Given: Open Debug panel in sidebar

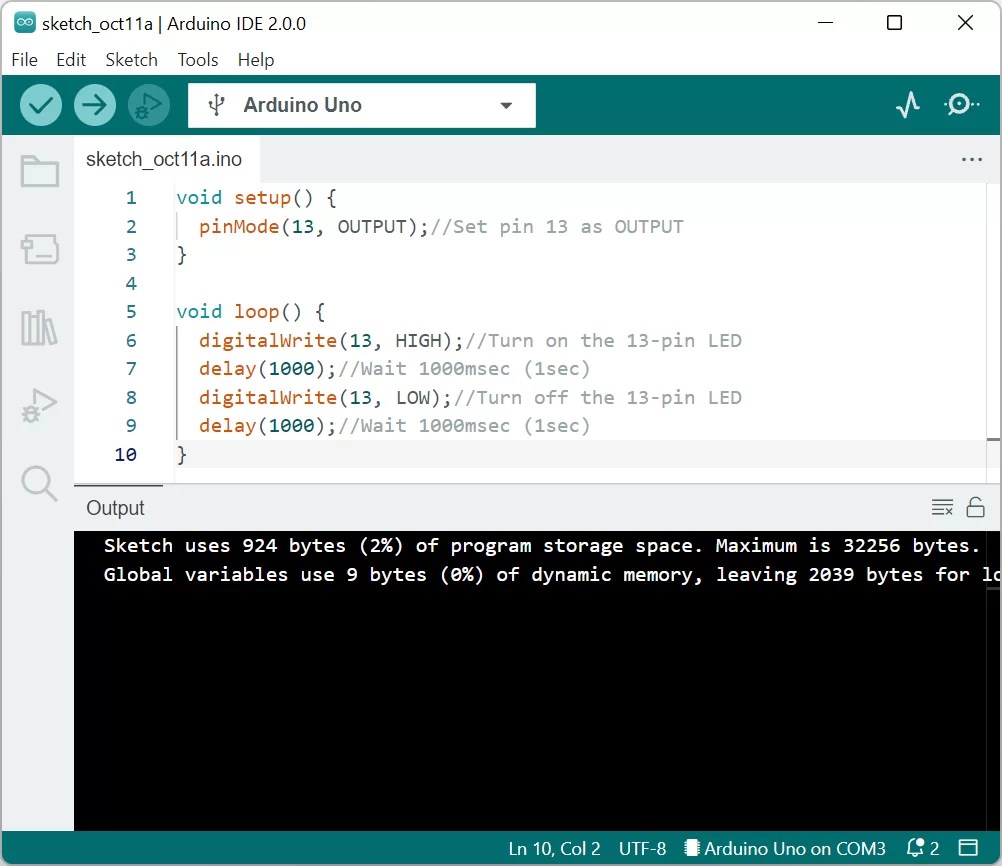Looking at the screenshot, I should pos(40,405).
